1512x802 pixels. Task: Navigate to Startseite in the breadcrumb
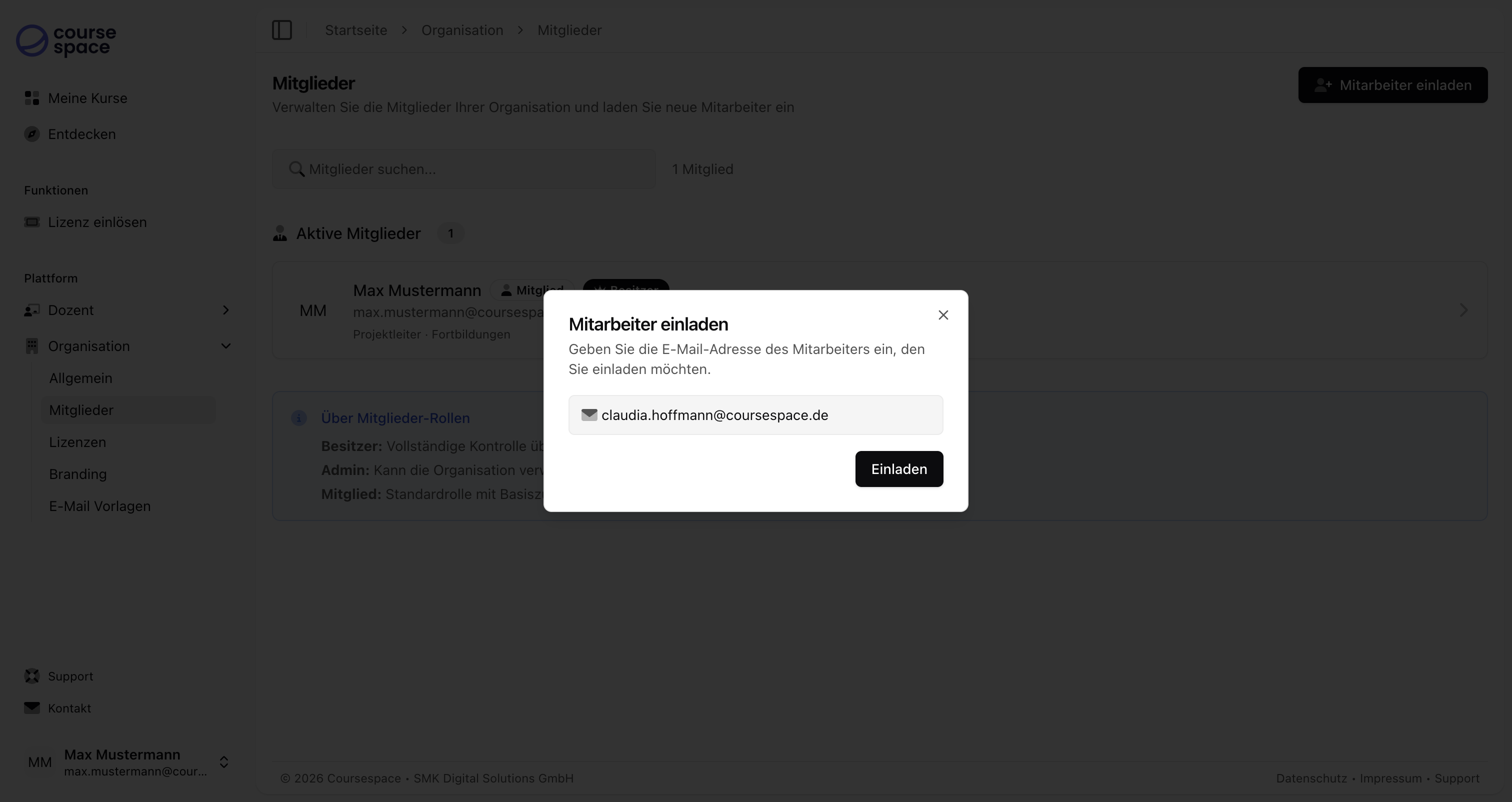(x=355, y=30)
